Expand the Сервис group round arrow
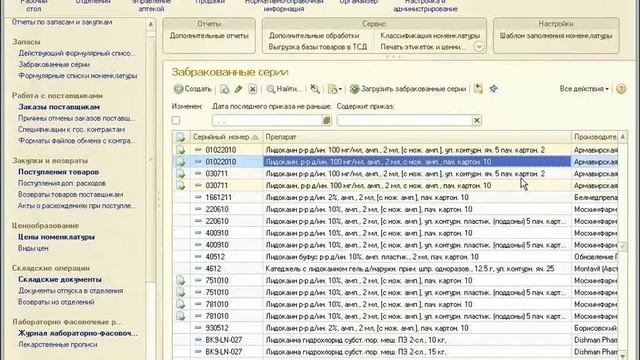The height and width of the screenshot is (360, 640). tap(479, 47)
